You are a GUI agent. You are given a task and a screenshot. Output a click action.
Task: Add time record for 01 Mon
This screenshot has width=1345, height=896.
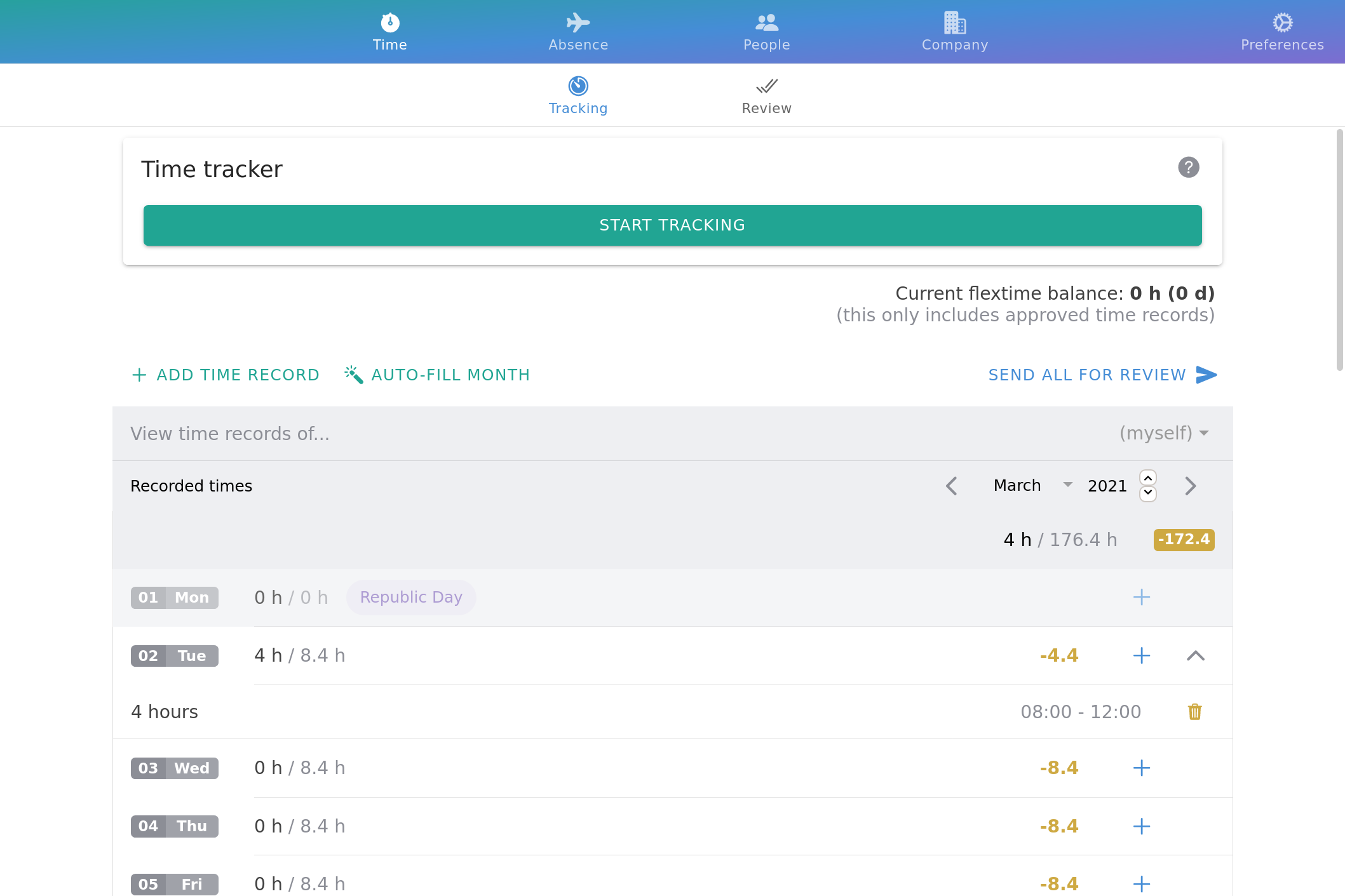1142,597
